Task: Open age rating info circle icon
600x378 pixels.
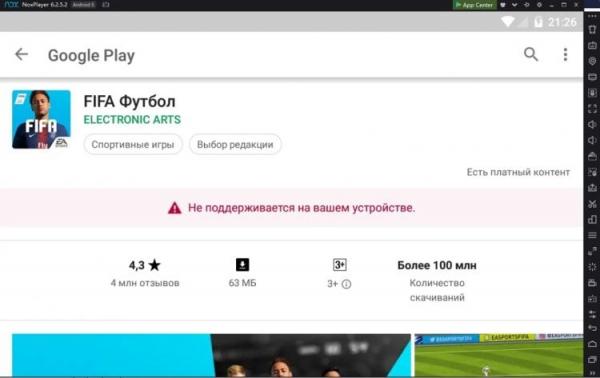Action: pyautogui.click(x=346, y=284)
